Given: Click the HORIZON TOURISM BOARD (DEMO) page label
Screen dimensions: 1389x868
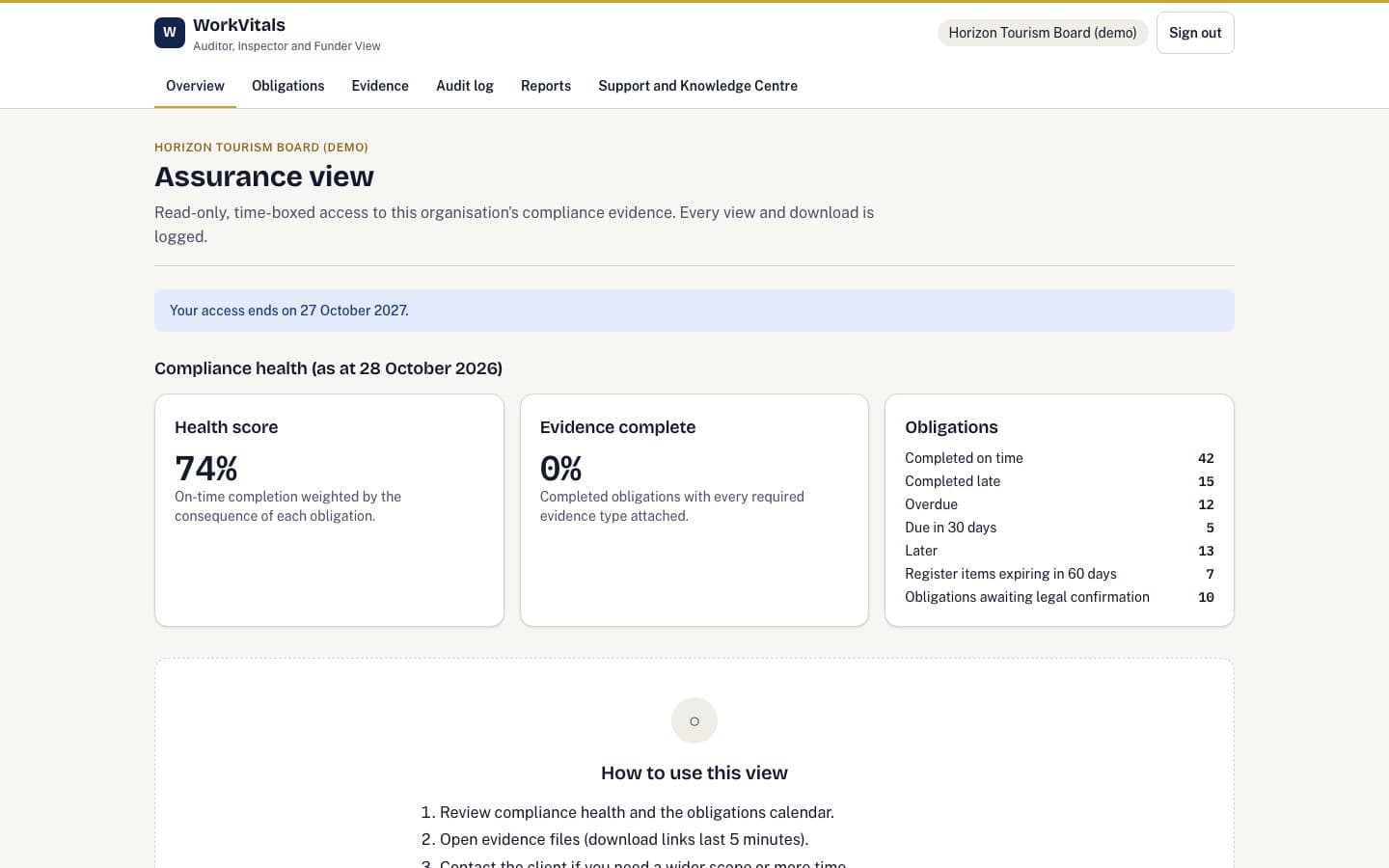Looking at the screenshot, I should [261, 148].
